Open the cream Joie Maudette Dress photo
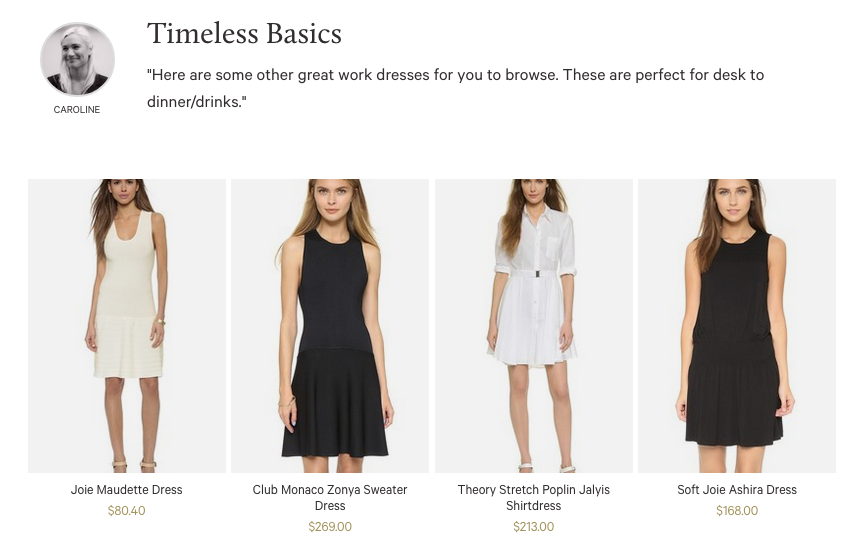868x544 pixels. (x=127, y=325)
